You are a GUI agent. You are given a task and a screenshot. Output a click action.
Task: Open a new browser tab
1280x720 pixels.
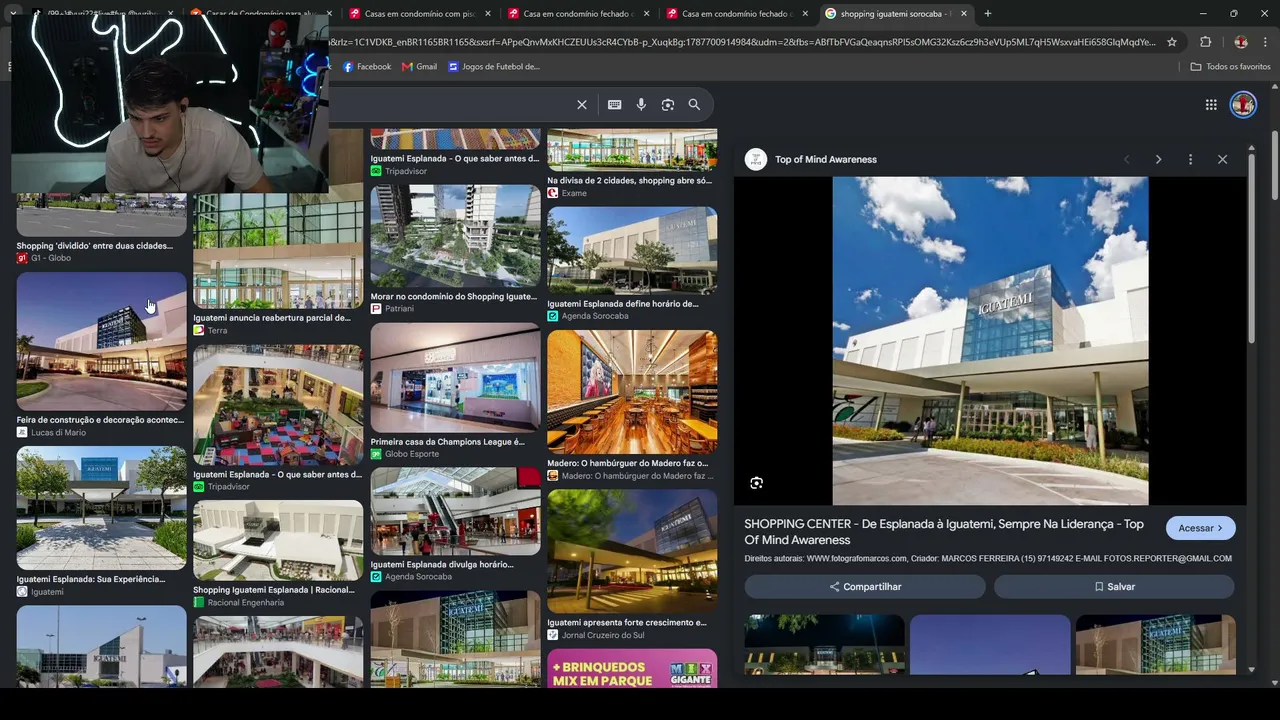tap(988, 14)
